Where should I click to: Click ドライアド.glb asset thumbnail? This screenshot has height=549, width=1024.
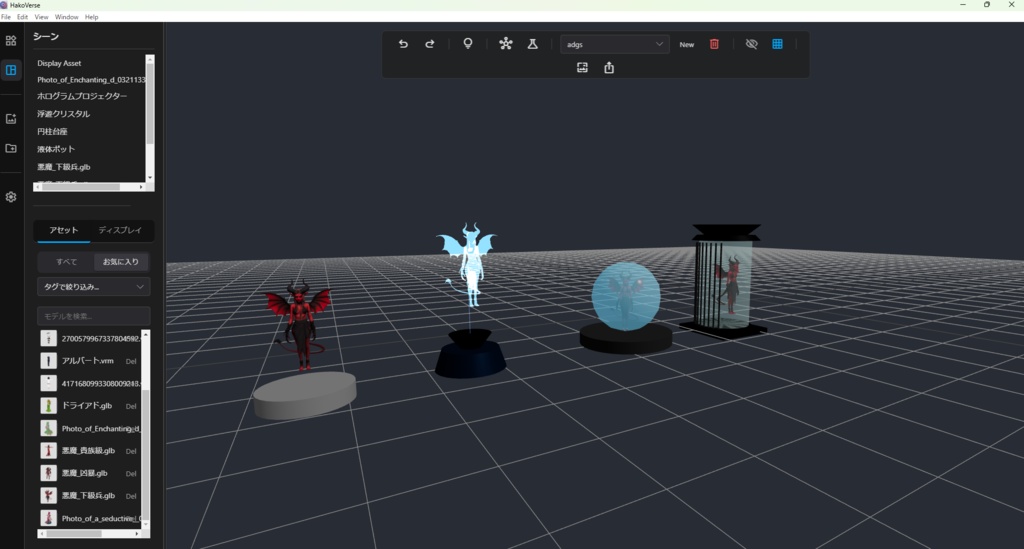click(48, 405)
